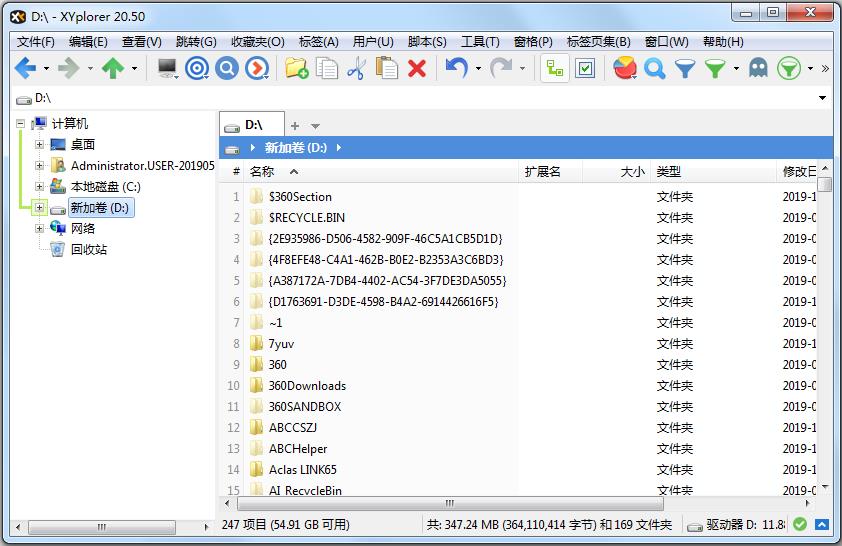Collapse the 计算机 tree node
Viewport: 842px width, 546px height.
[20, 123]
